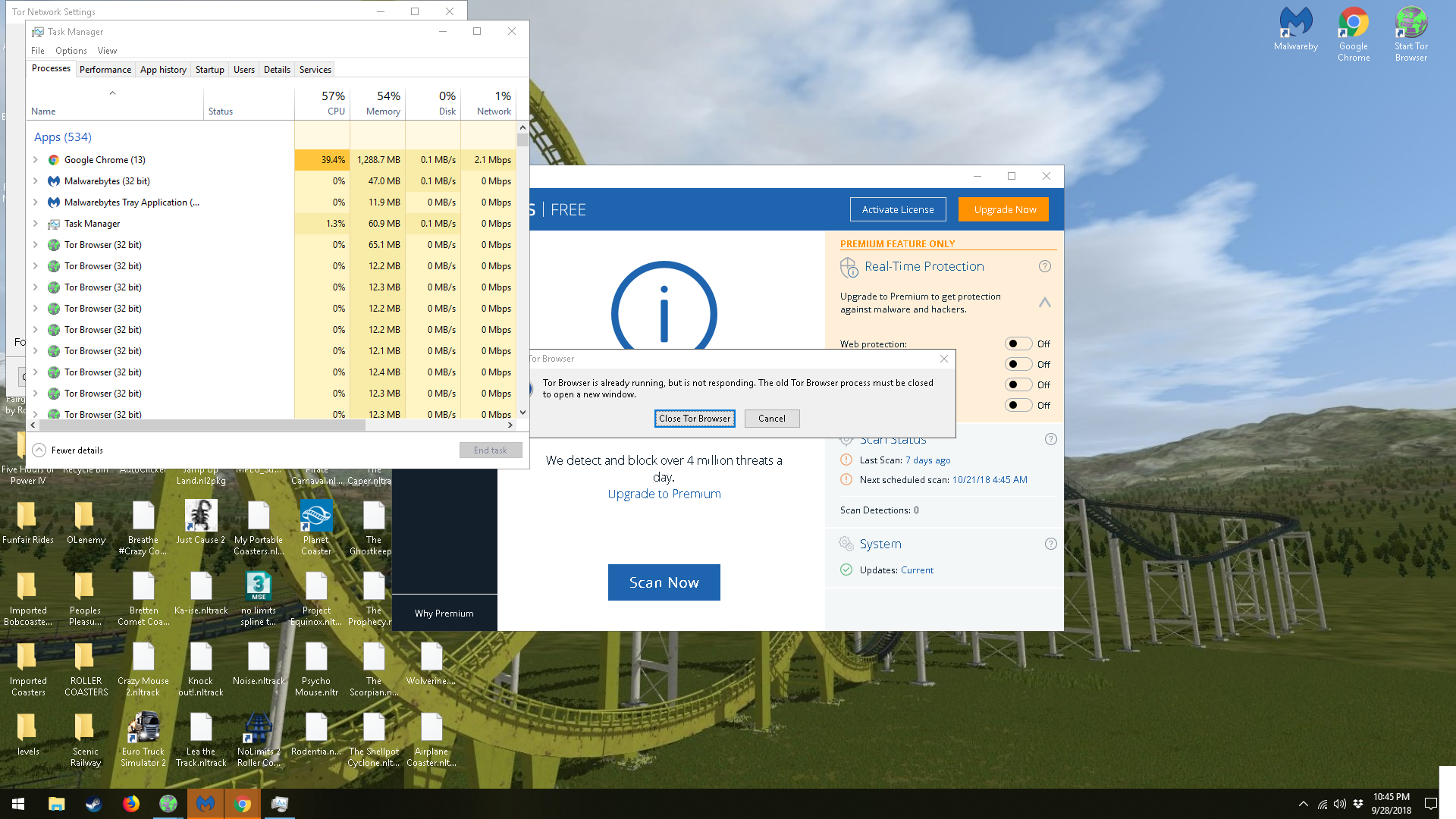Click the File Explorer taskbar icon
1456x819 pixels.
[57, 804]
